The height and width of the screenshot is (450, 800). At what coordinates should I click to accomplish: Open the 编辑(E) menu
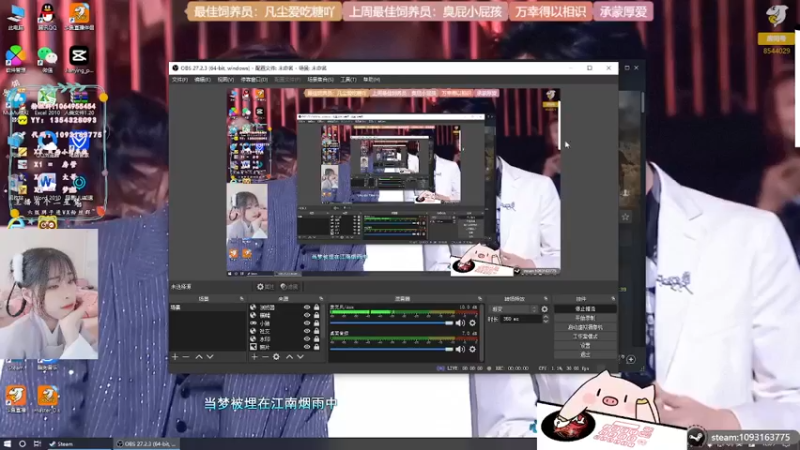(x=203, y=80)
